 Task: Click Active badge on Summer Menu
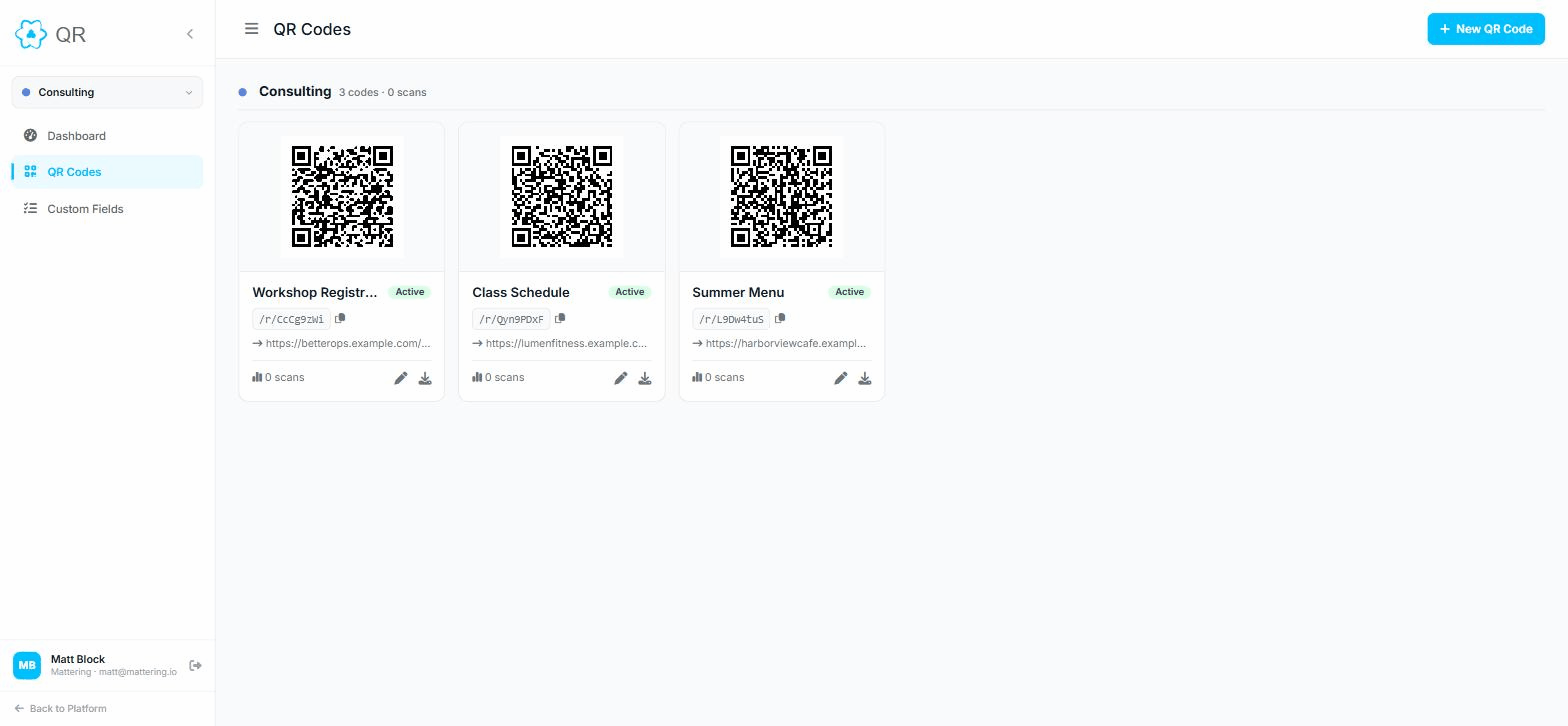[850, 292]
